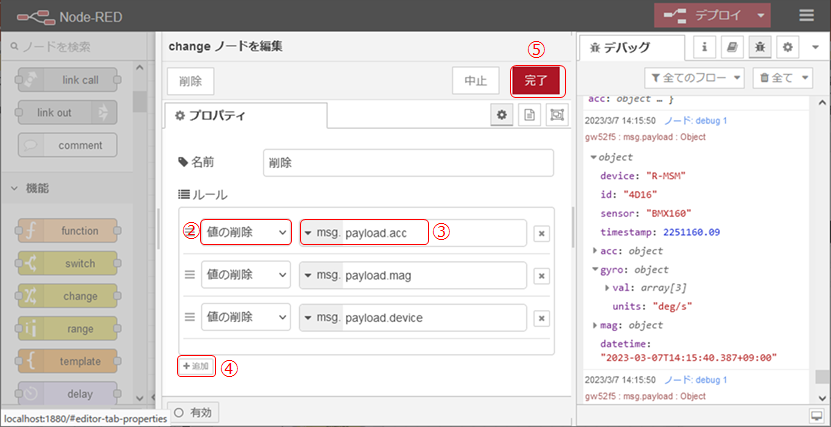
Task: Open the info sidebar tab icon
Action: click(705, 47)
